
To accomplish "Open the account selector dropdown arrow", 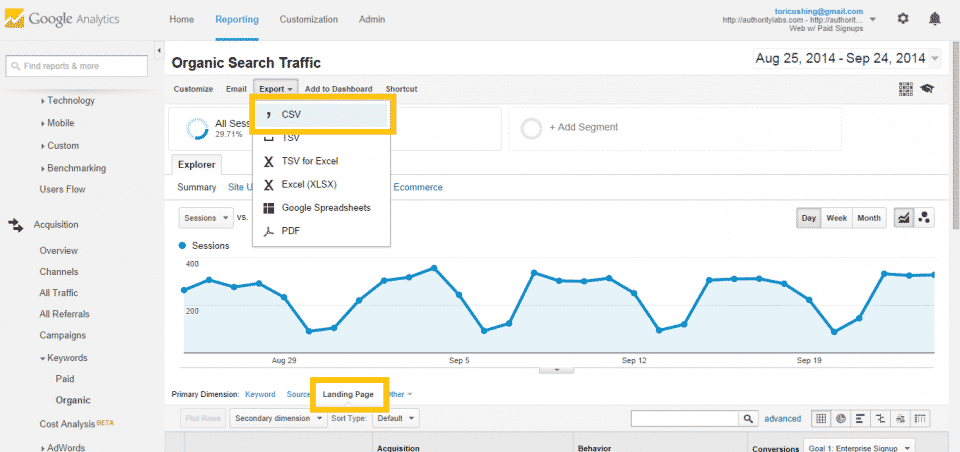I will tap(872, 20).
